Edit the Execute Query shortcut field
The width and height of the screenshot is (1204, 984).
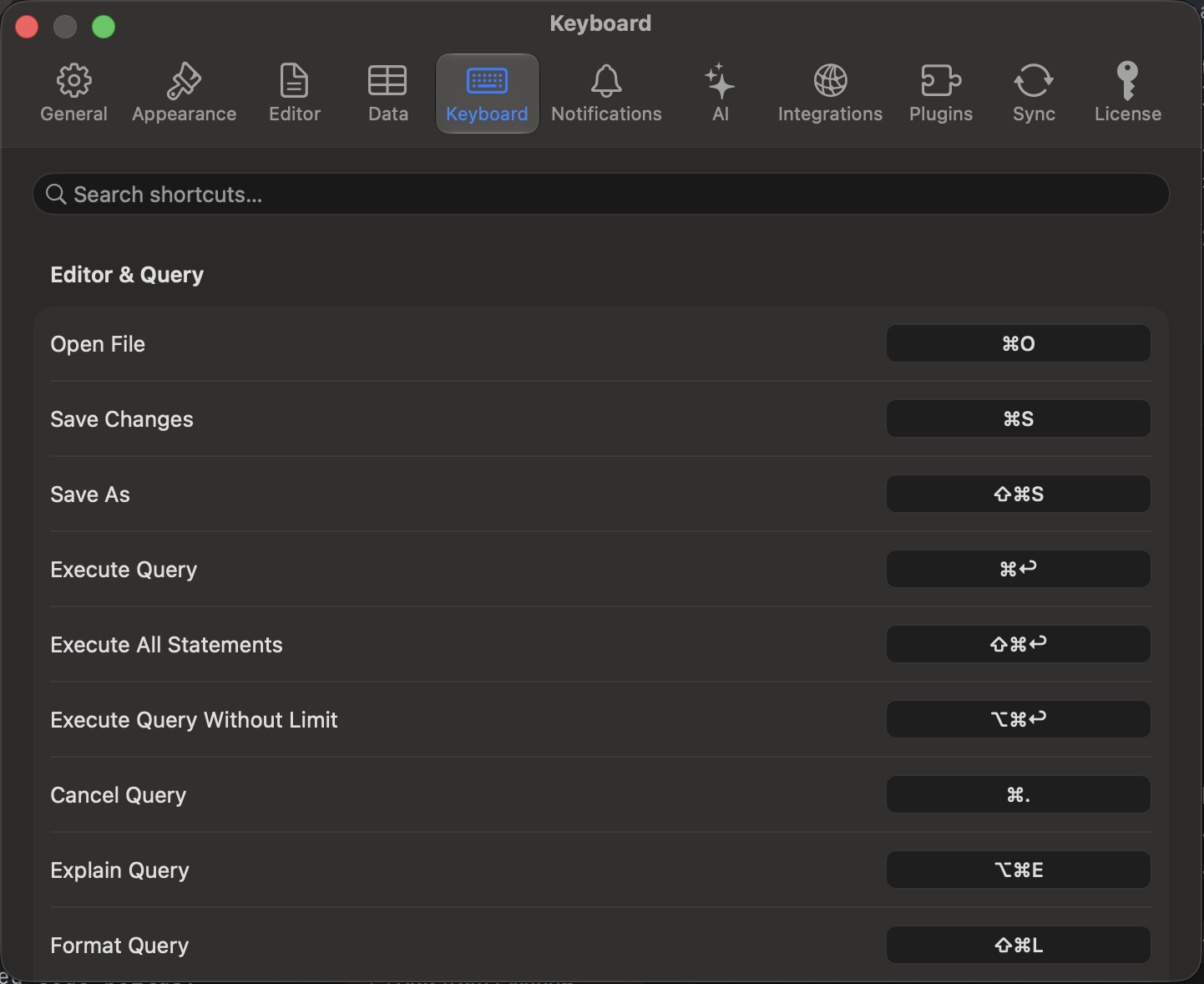[x=1019, y=569]
